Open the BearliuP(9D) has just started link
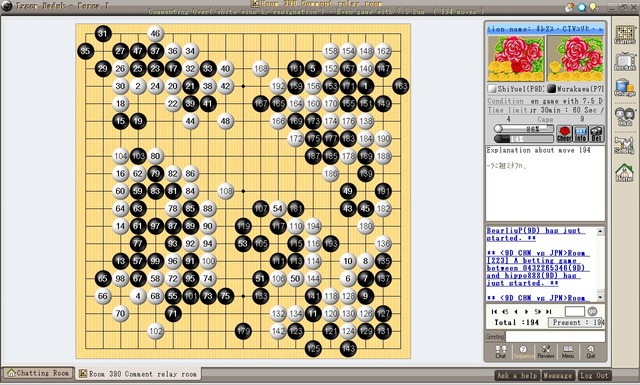Viewport: 640px width, 385px height. pyautogui.click(x=536, y=234)
